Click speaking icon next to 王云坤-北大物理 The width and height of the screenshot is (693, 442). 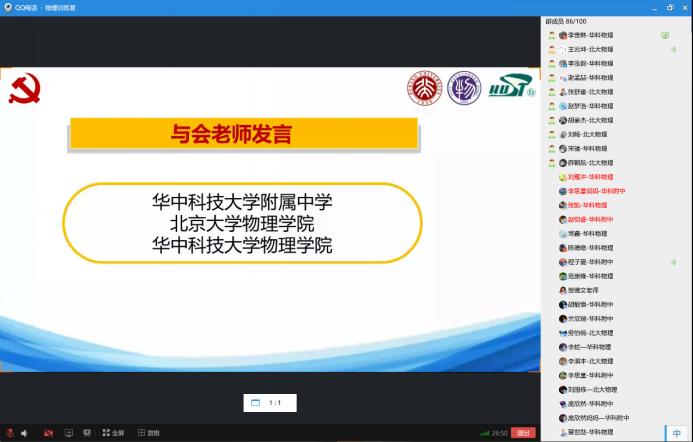[672, 49]
